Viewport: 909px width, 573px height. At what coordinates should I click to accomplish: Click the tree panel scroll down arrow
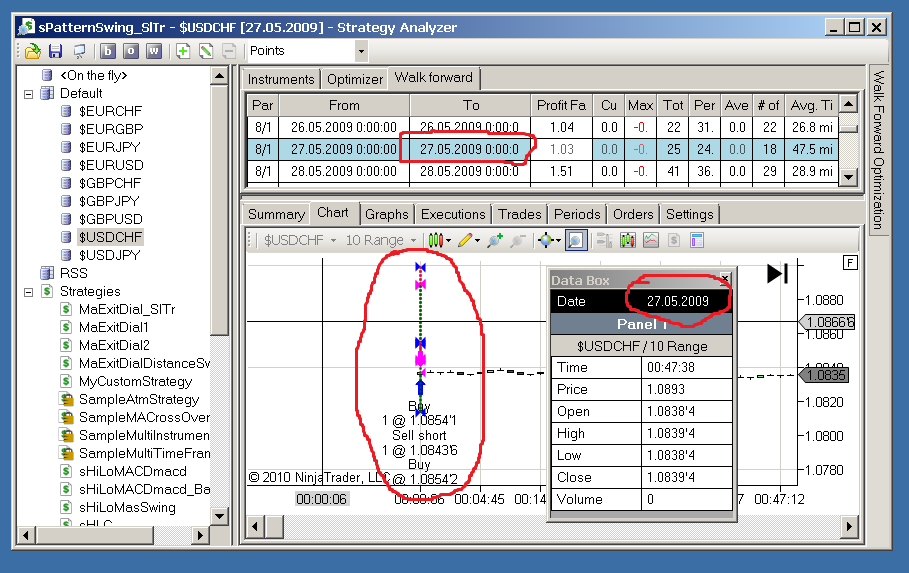(219, 516)
